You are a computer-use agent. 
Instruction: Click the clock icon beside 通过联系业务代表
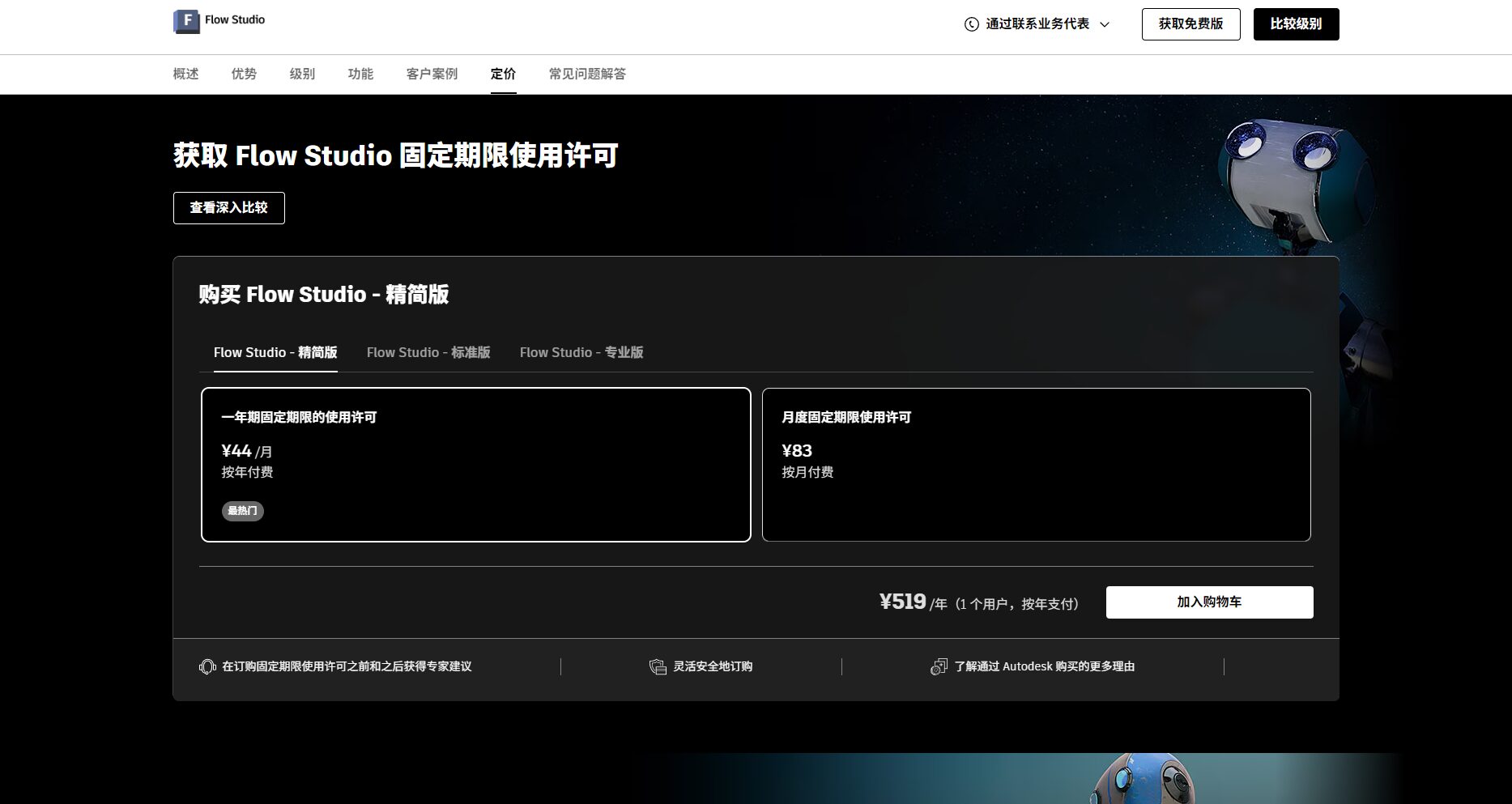click(971, 24)
